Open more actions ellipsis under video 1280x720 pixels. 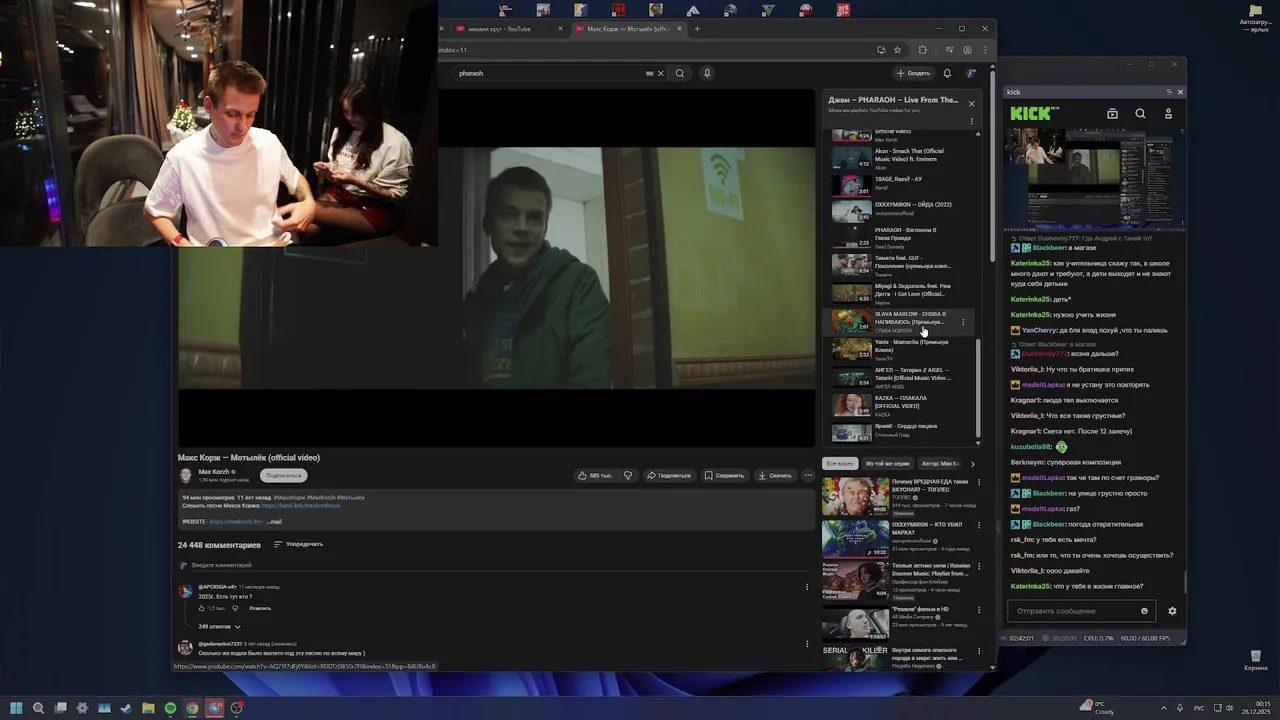(808, 475)
